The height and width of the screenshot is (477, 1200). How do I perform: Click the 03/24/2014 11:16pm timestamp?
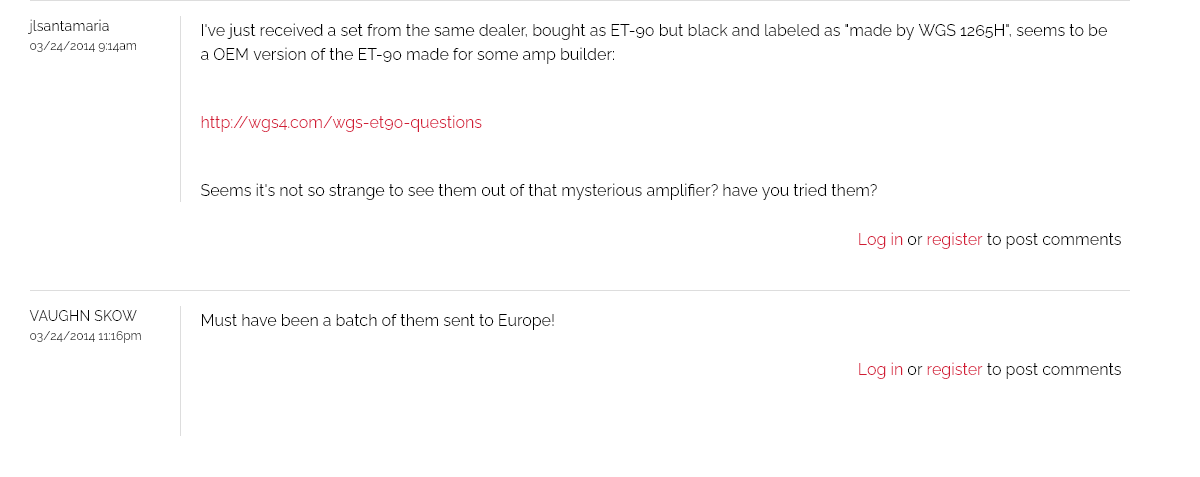(x=86, y=336)
